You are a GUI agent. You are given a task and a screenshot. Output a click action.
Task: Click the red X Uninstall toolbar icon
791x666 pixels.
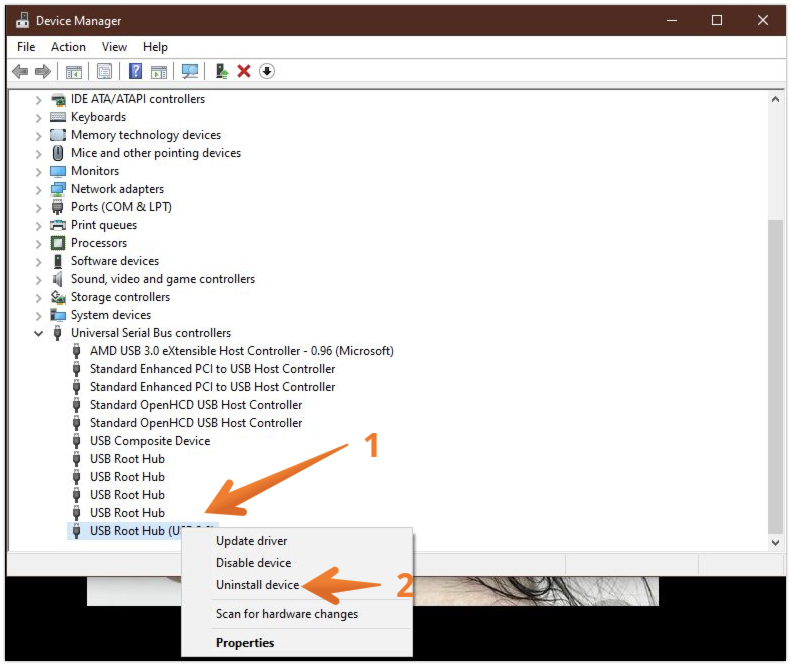pyautogui.click(x=244, y=71)
